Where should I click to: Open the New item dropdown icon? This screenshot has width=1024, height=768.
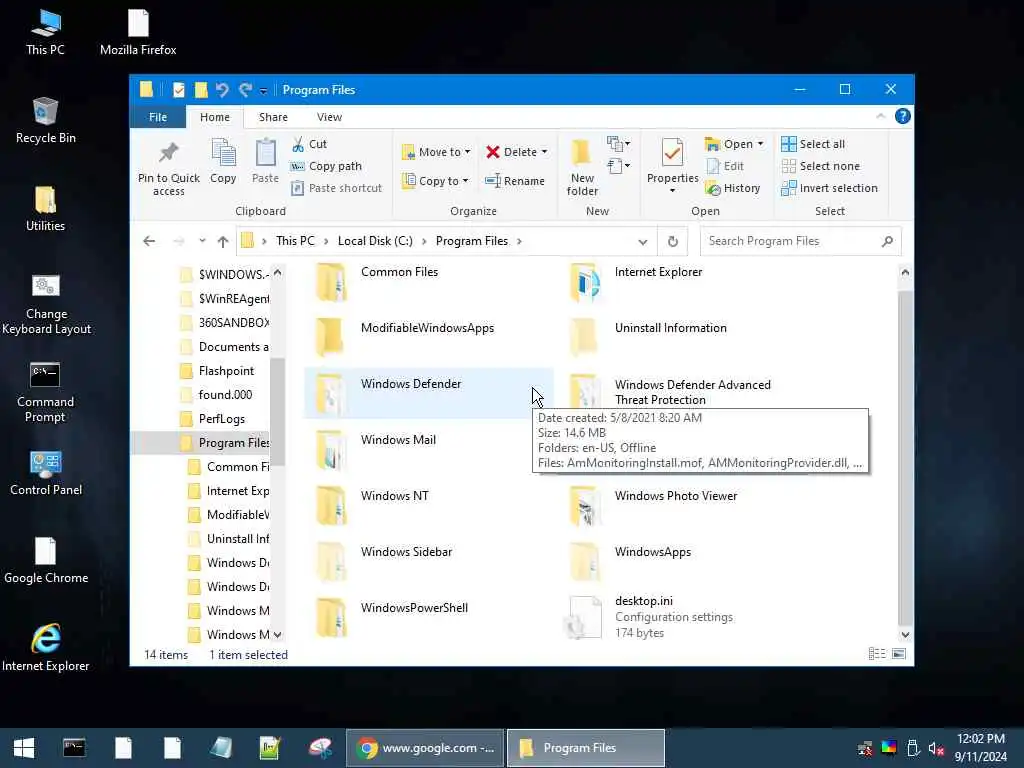coord(618,144)
